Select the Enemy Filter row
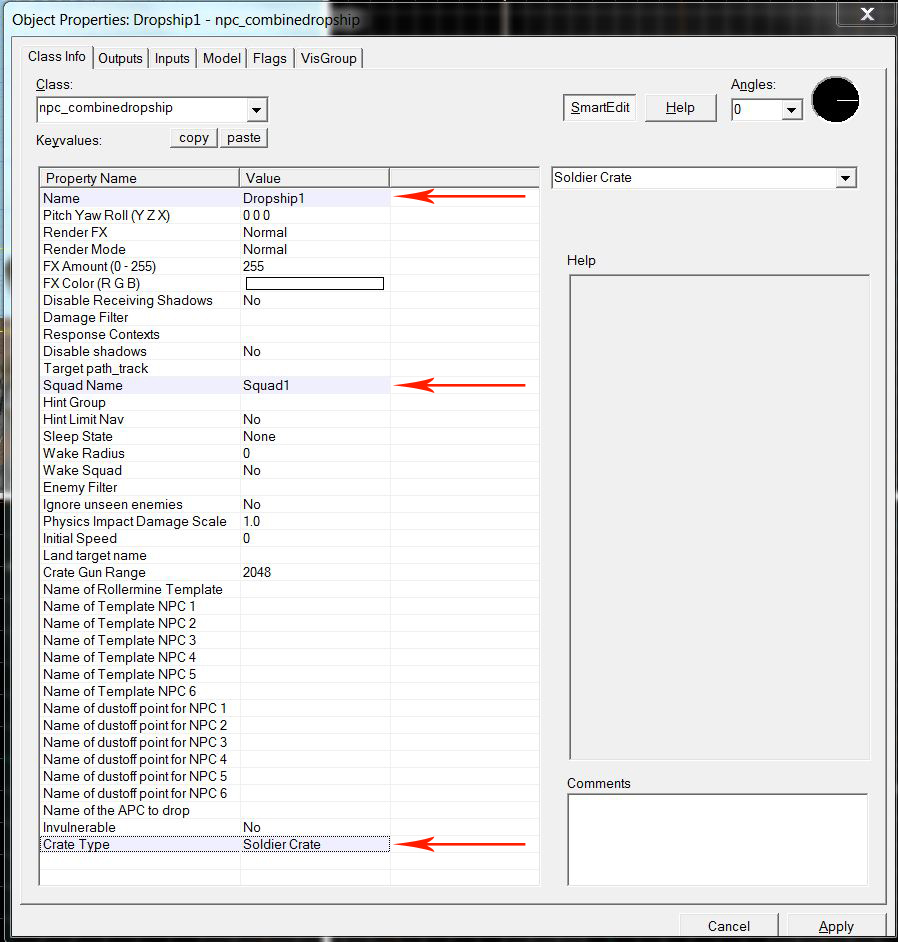Image resolution: width=898 pixels, height=942 pixels. point(215,488)
